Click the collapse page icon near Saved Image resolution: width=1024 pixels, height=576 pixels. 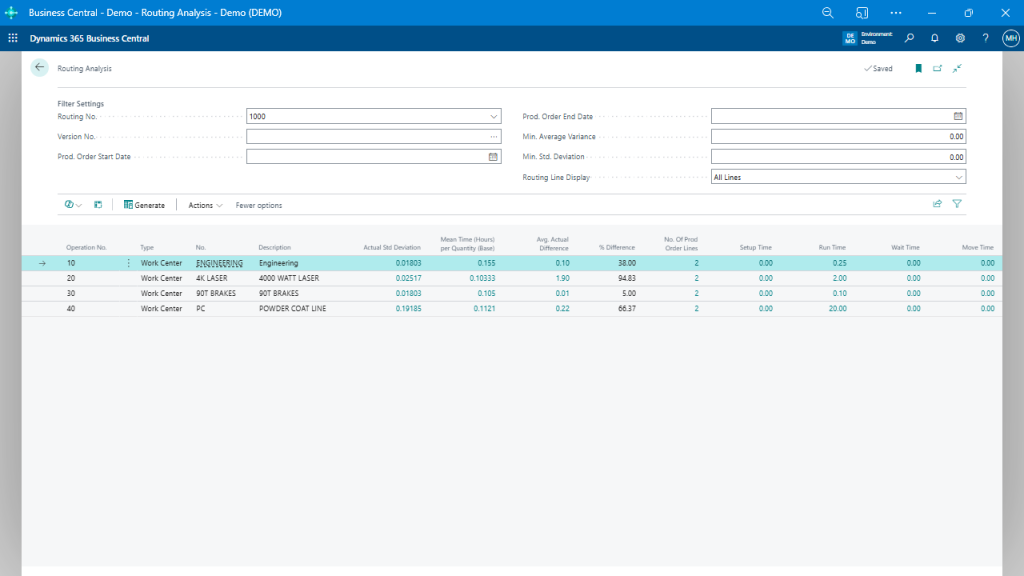956,68
